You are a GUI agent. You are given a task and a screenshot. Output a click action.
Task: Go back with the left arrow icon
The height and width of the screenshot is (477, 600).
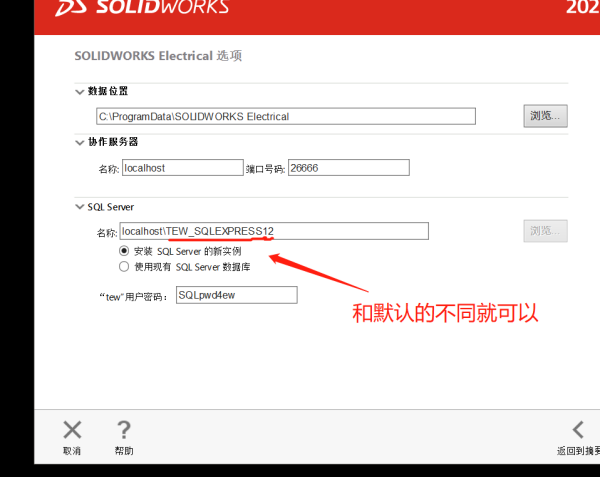[x=578, y=430]
